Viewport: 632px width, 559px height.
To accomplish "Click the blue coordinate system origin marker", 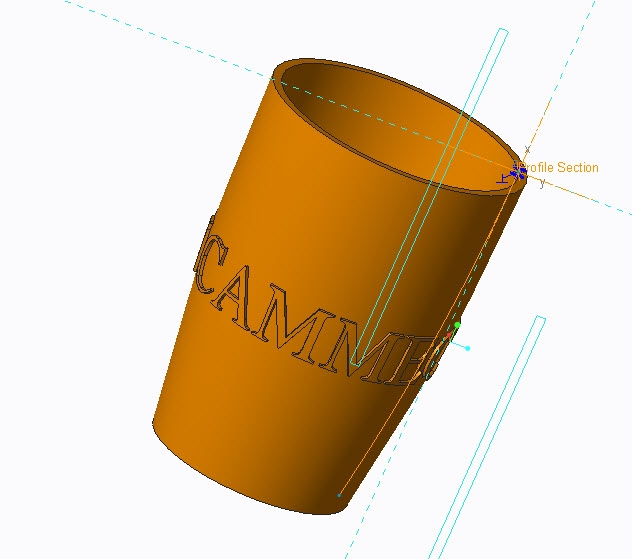I will (x=517, y=172).
